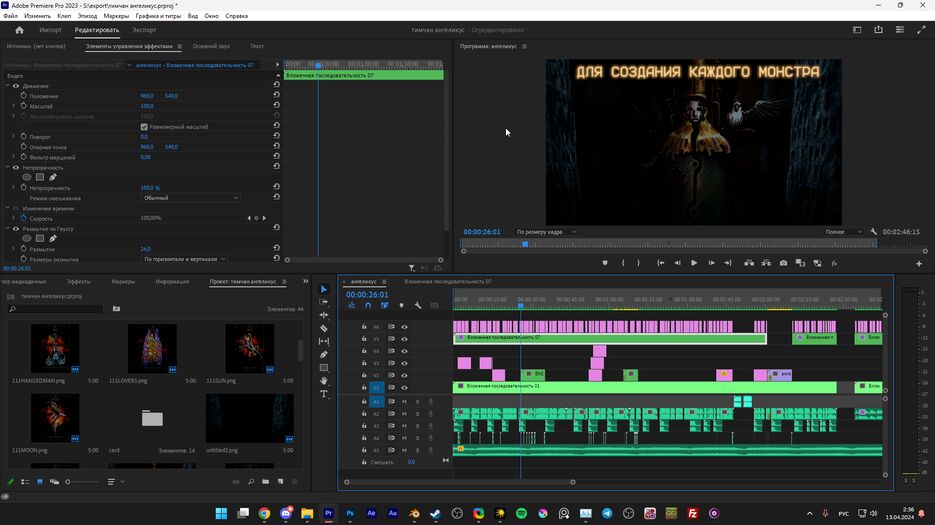The image size is (935, 525).
Task: Collapse Motion effect group
Action: (8, 86)
